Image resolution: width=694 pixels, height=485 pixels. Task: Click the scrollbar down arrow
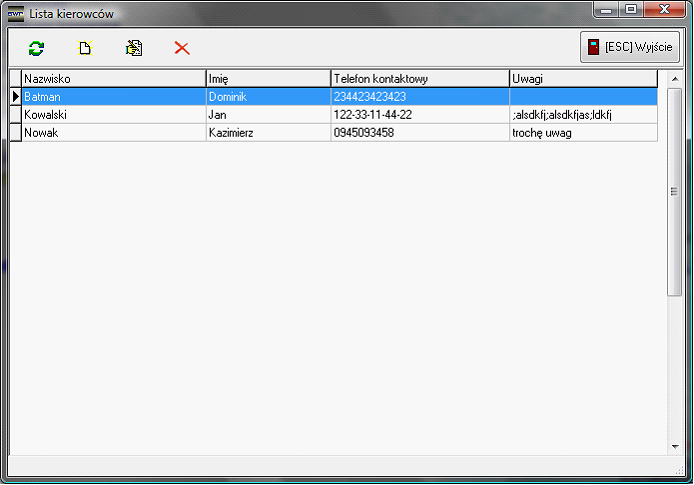coord(675,447)
